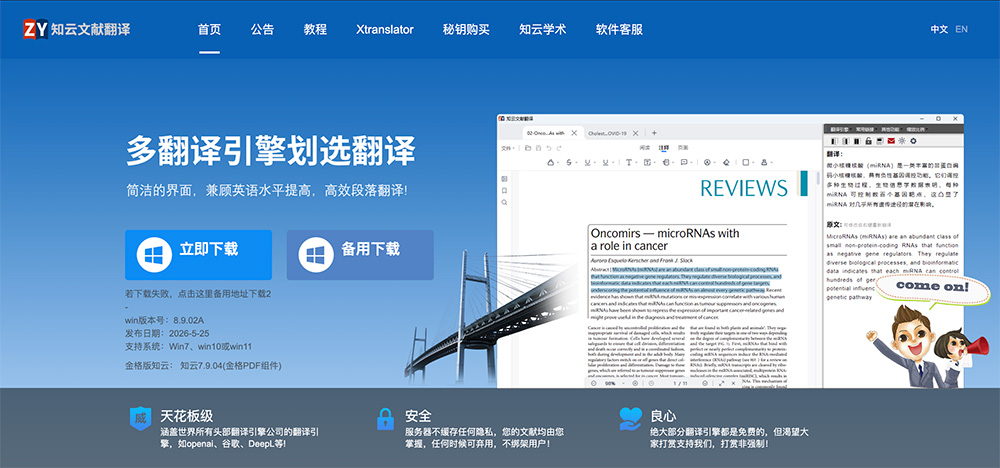Click the search magnifier in PDF sidebar

coord(504,202)
